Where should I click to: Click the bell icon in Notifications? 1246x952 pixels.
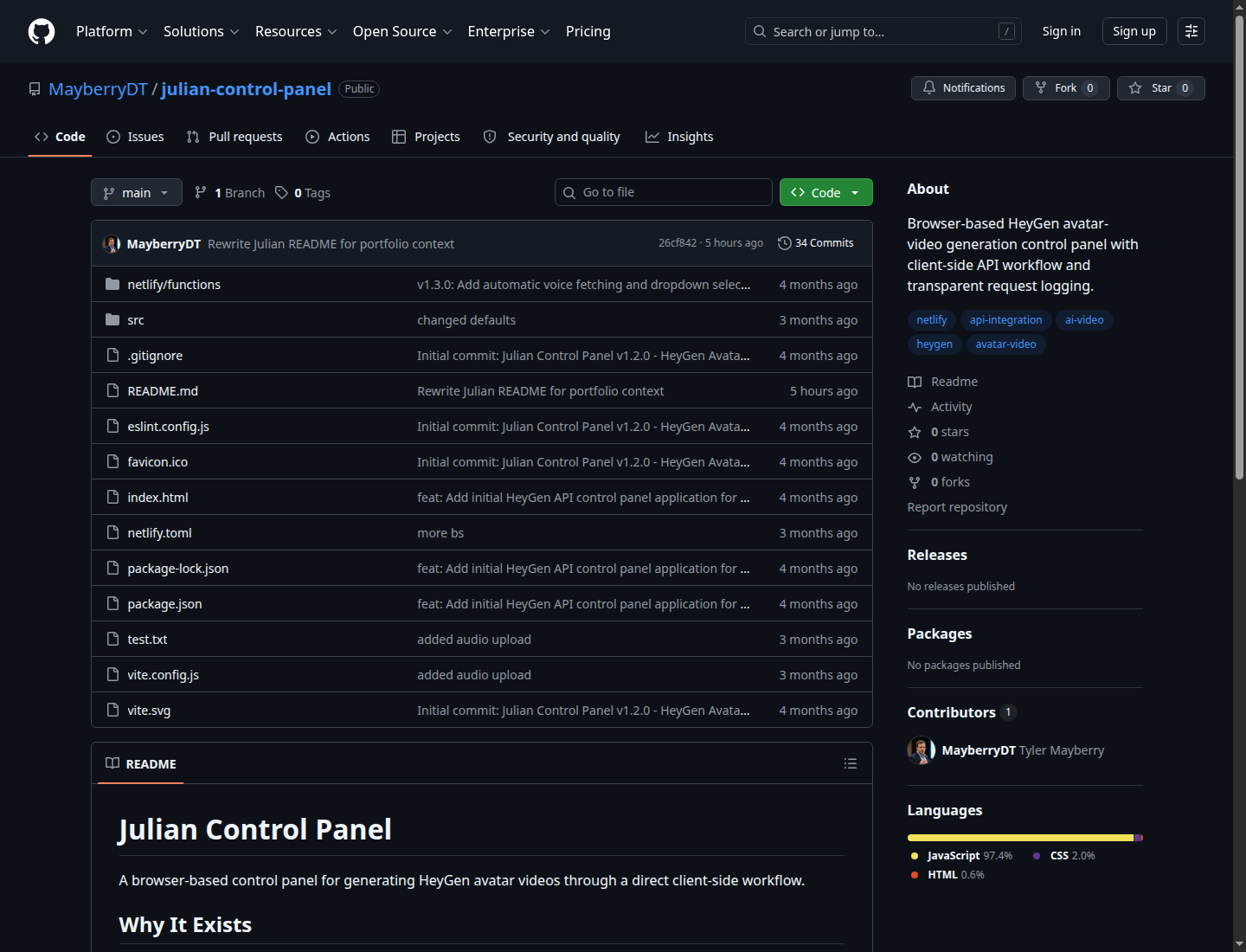[x=929, y=87]
